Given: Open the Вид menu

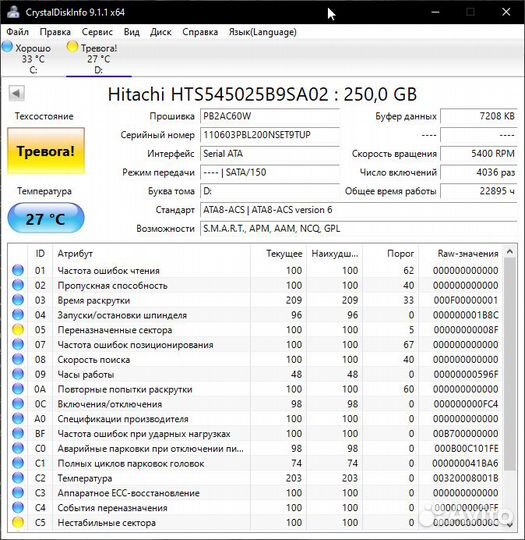Looking at the screenshot, I should [x=132, y=32].
